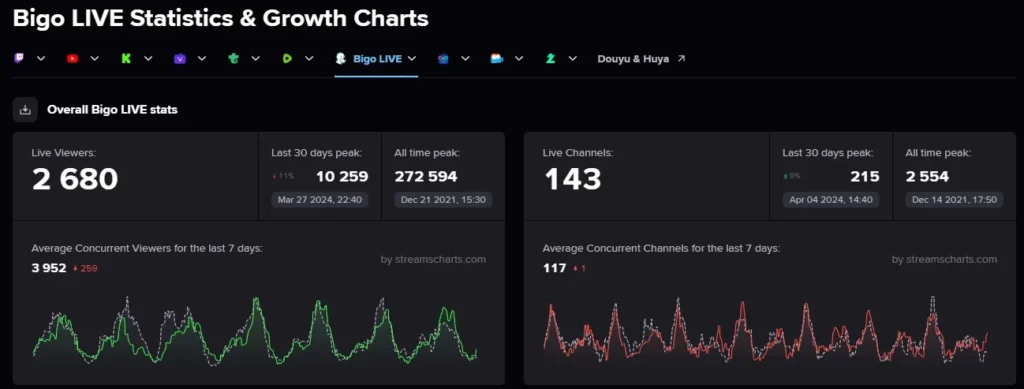Click the green 9% change indicator
Viewport: 1024px width, 389px height.
pos(792,176)
